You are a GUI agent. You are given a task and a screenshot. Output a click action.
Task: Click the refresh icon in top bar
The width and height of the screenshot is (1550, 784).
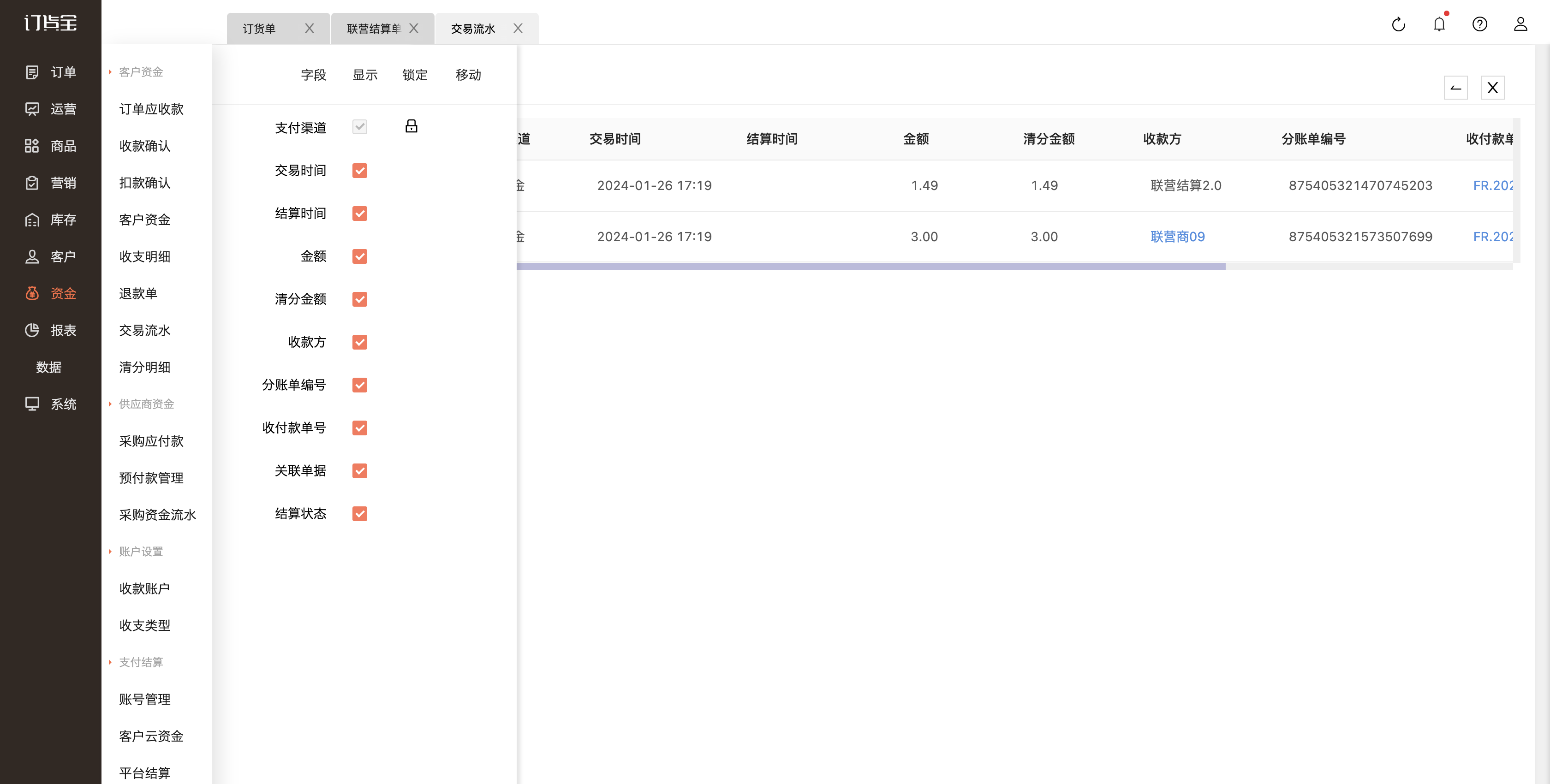1398,24
